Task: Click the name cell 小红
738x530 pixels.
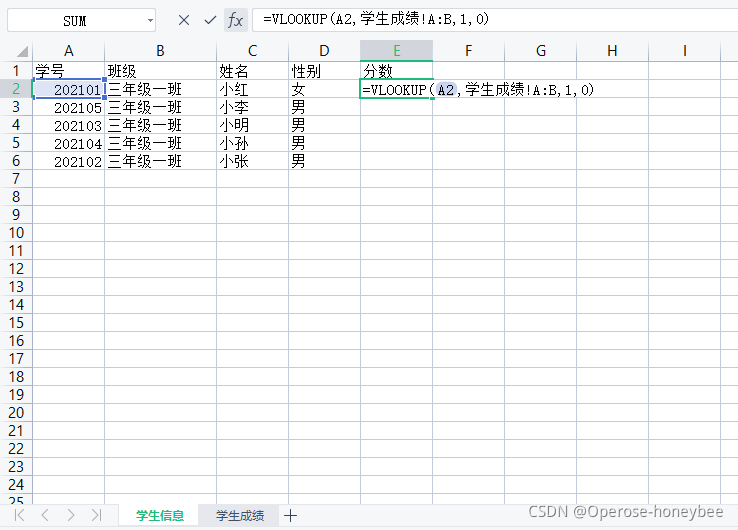Action: click(253, 89)
